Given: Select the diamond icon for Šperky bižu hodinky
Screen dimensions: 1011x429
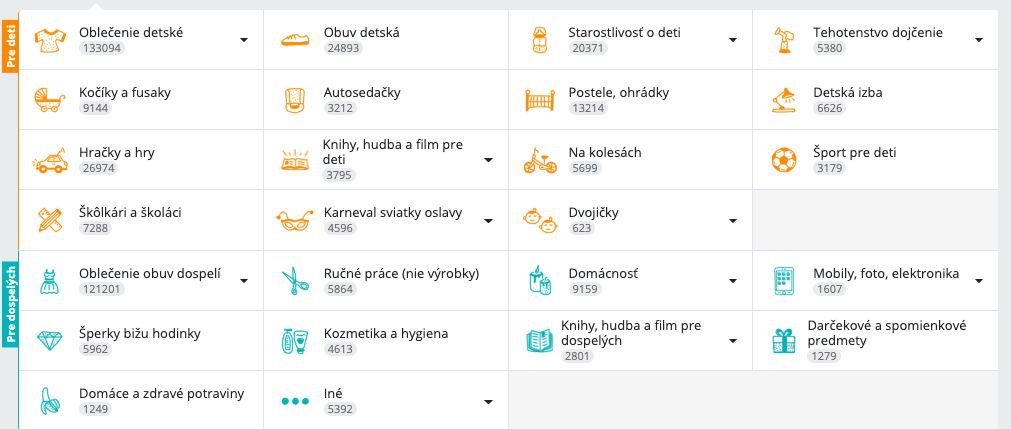Looking at the screenshot, I should tap(50, 341).
